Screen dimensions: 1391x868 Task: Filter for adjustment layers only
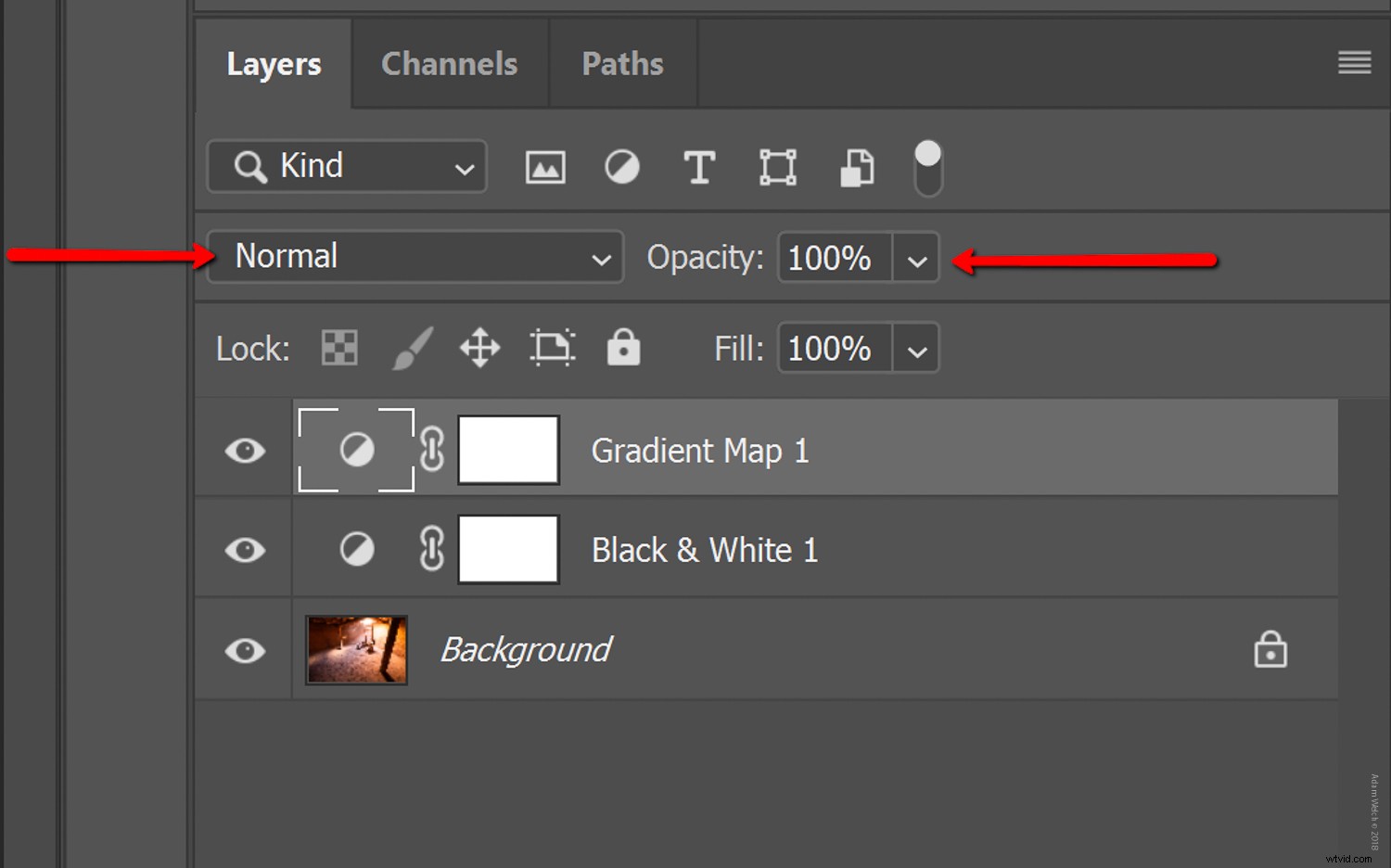[621, 167]
